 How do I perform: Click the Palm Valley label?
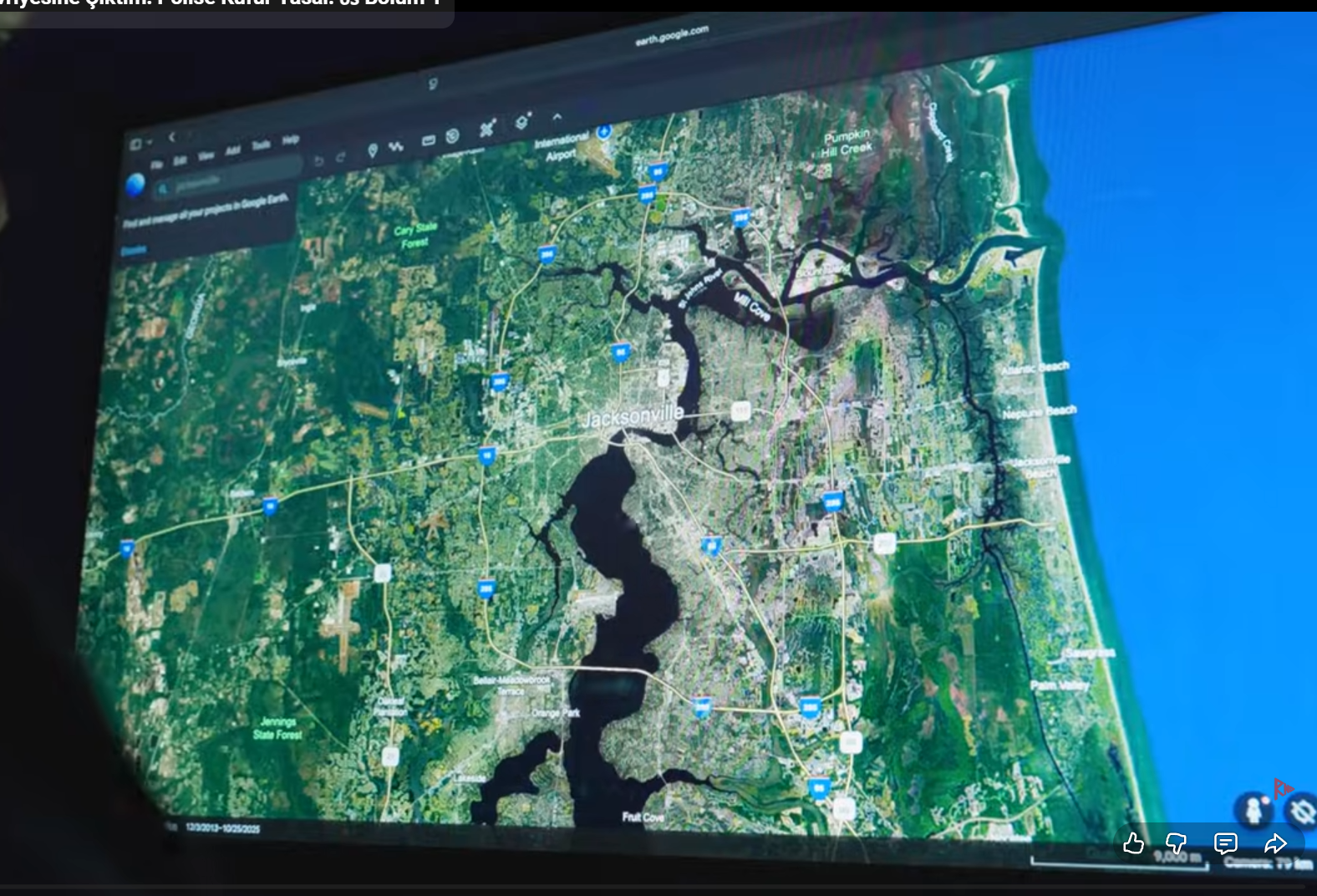[x=1060, y=685]
